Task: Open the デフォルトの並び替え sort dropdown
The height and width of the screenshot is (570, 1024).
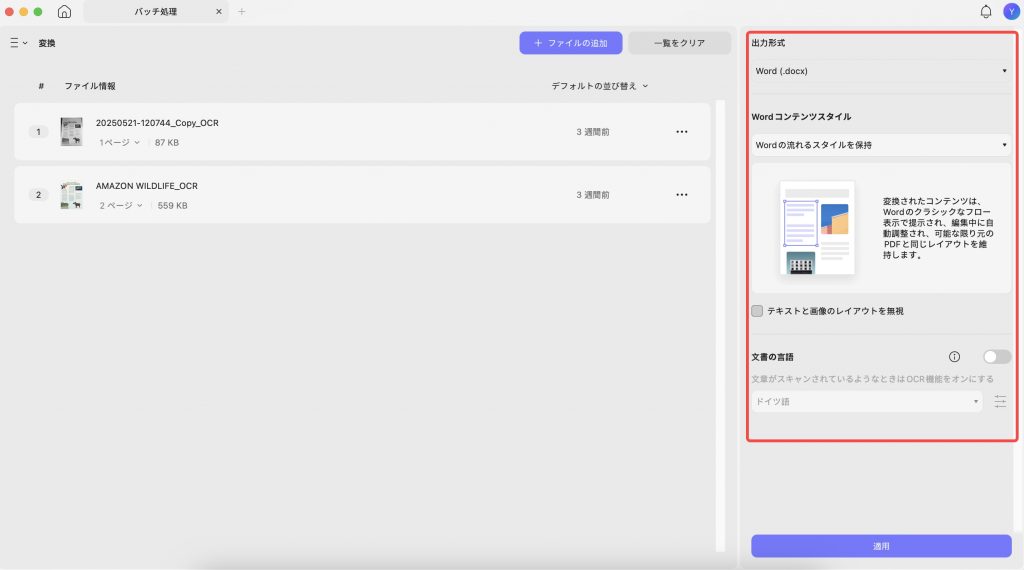Action: pos(600,86)
